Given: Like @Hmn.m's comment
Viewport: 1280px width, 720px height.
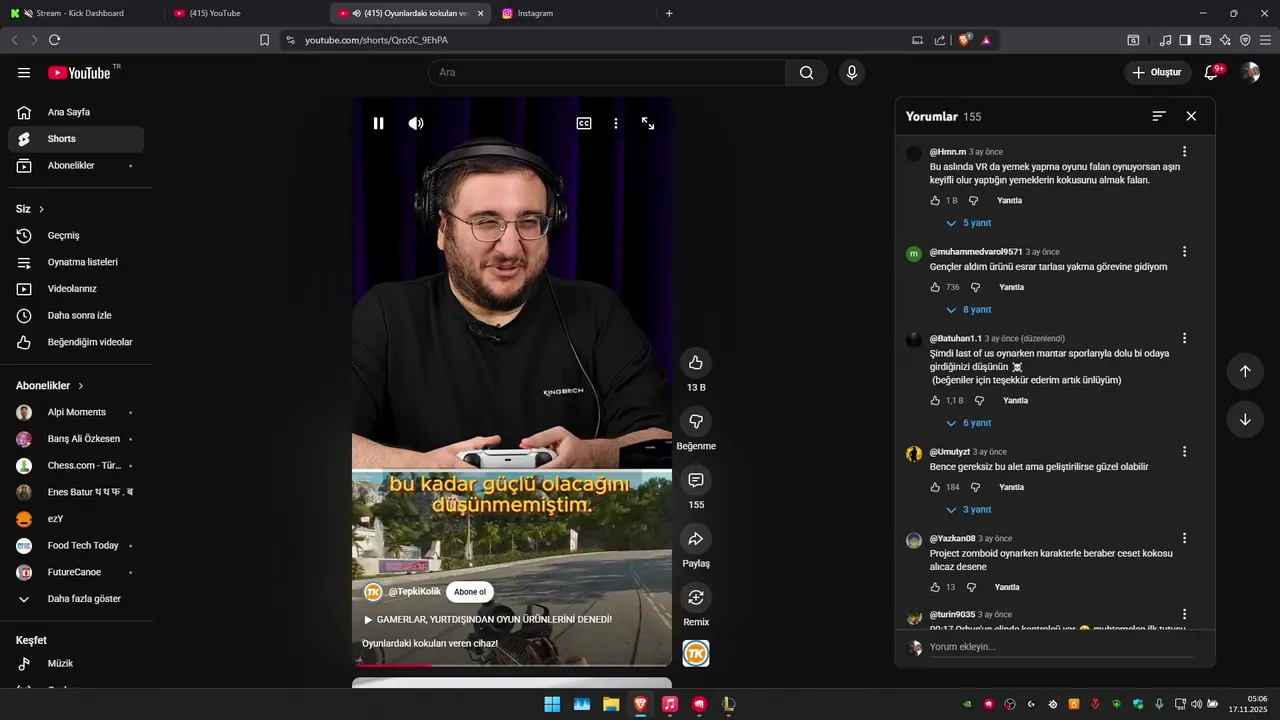Looking at the screenshot, I should tap(935, 201).
